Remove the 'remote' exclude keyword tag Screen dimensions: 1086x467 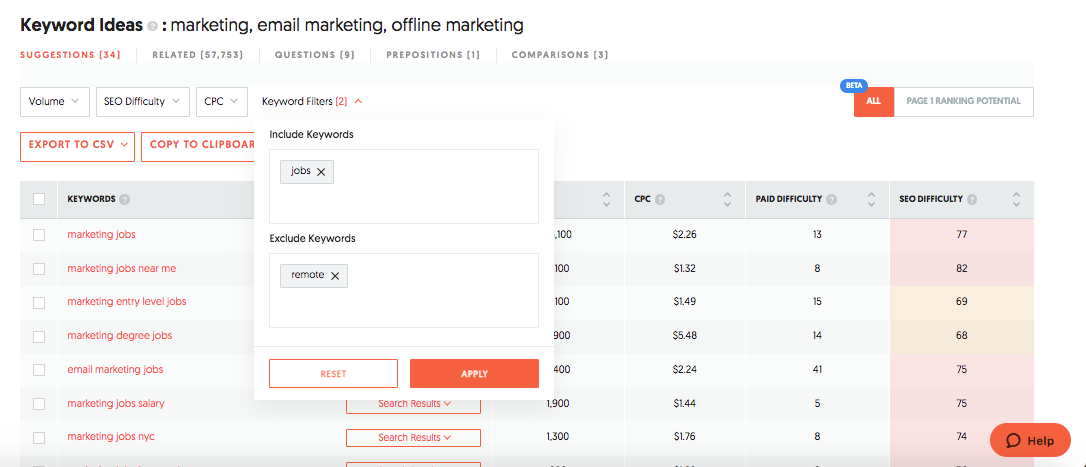click(x=335, y=276)
